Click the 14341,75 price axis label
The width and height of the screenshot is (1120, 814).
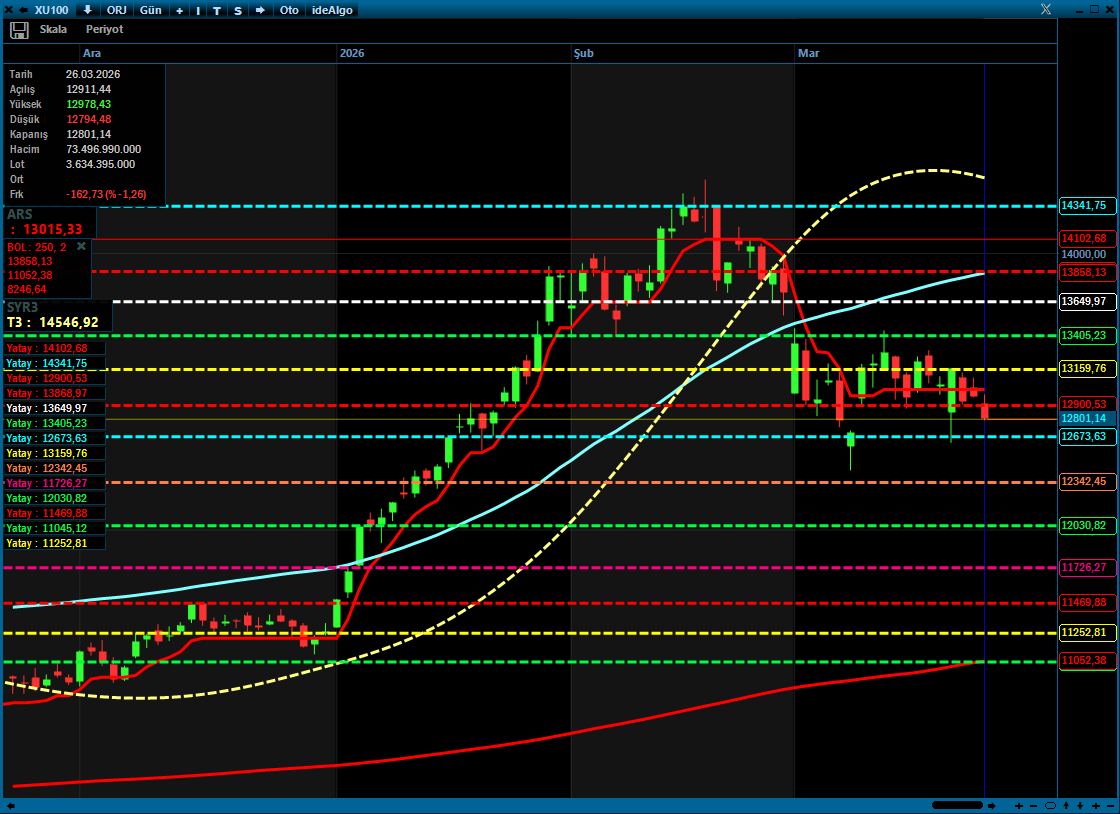(x=1086, y=206)
